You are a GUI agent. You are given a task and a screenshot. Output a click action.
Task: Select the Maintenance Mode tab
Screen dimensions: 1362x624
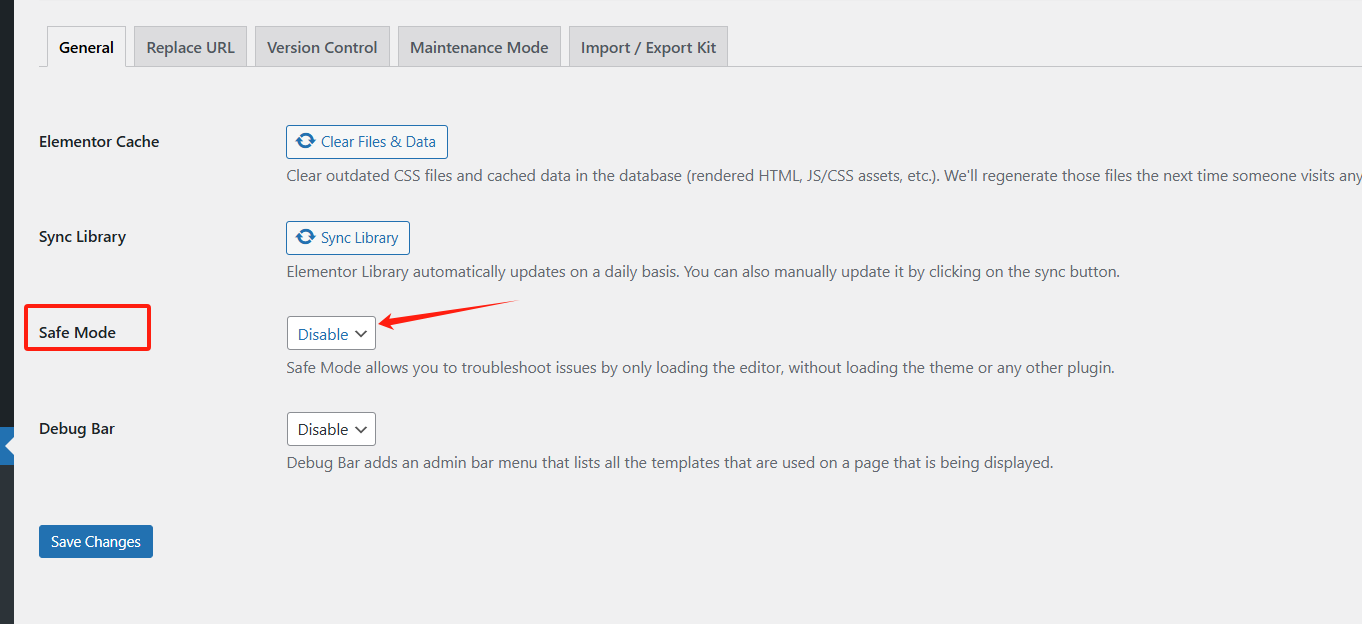479,47
